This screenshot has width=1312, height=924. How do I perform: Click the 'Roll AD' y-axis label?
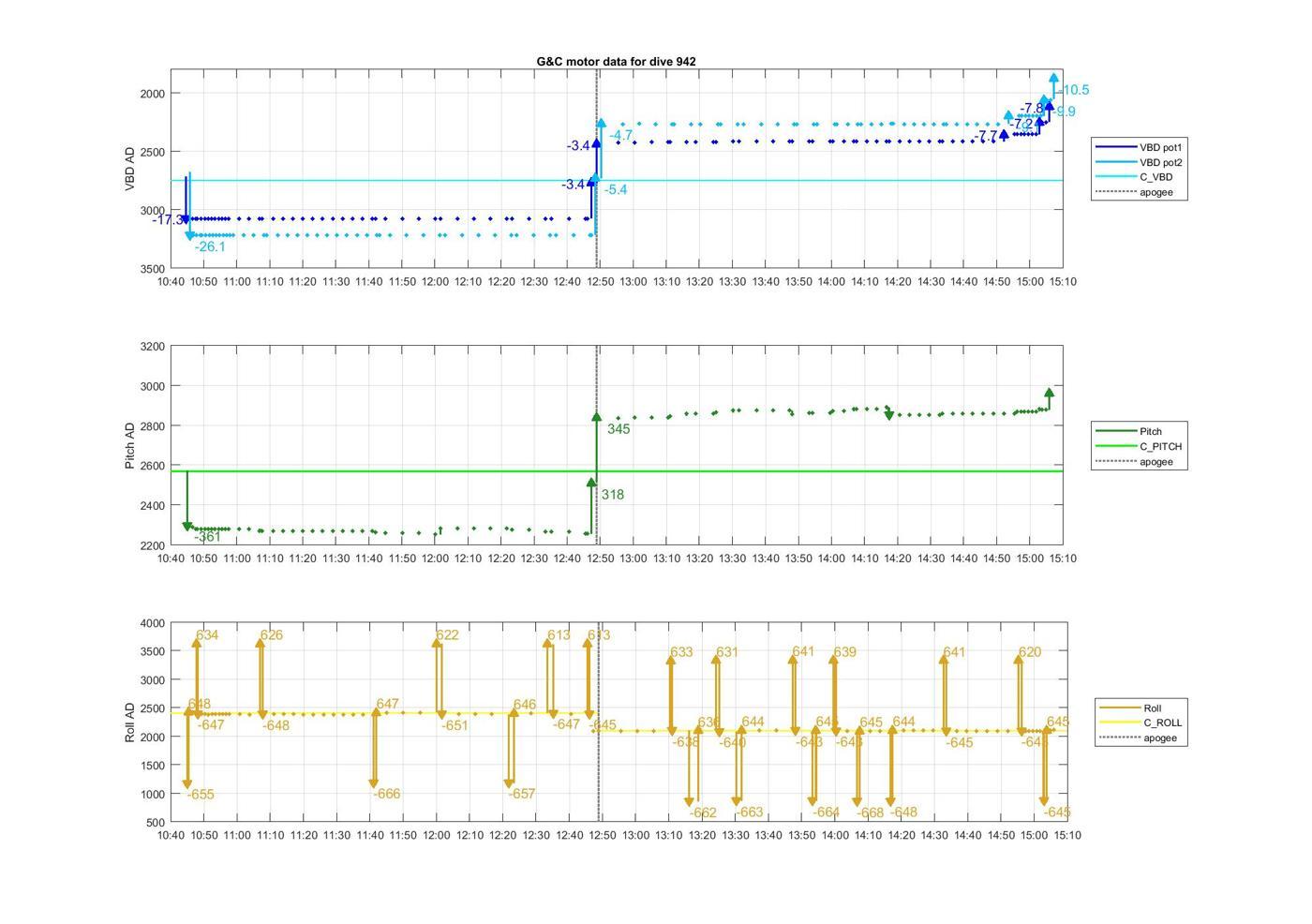[x=130, y=722]
